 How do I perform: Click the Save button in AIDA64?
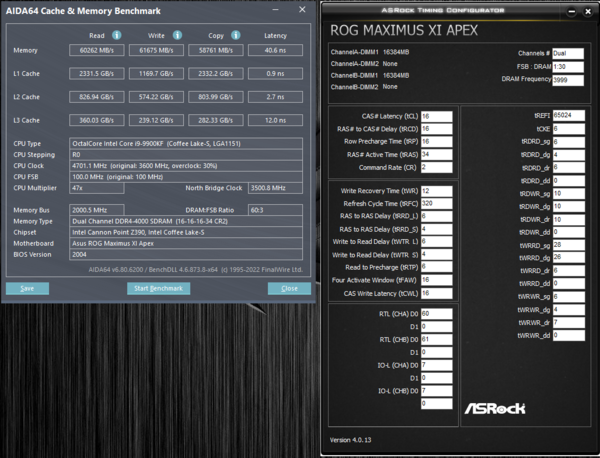pyautogui.click(x=27, y=288)
